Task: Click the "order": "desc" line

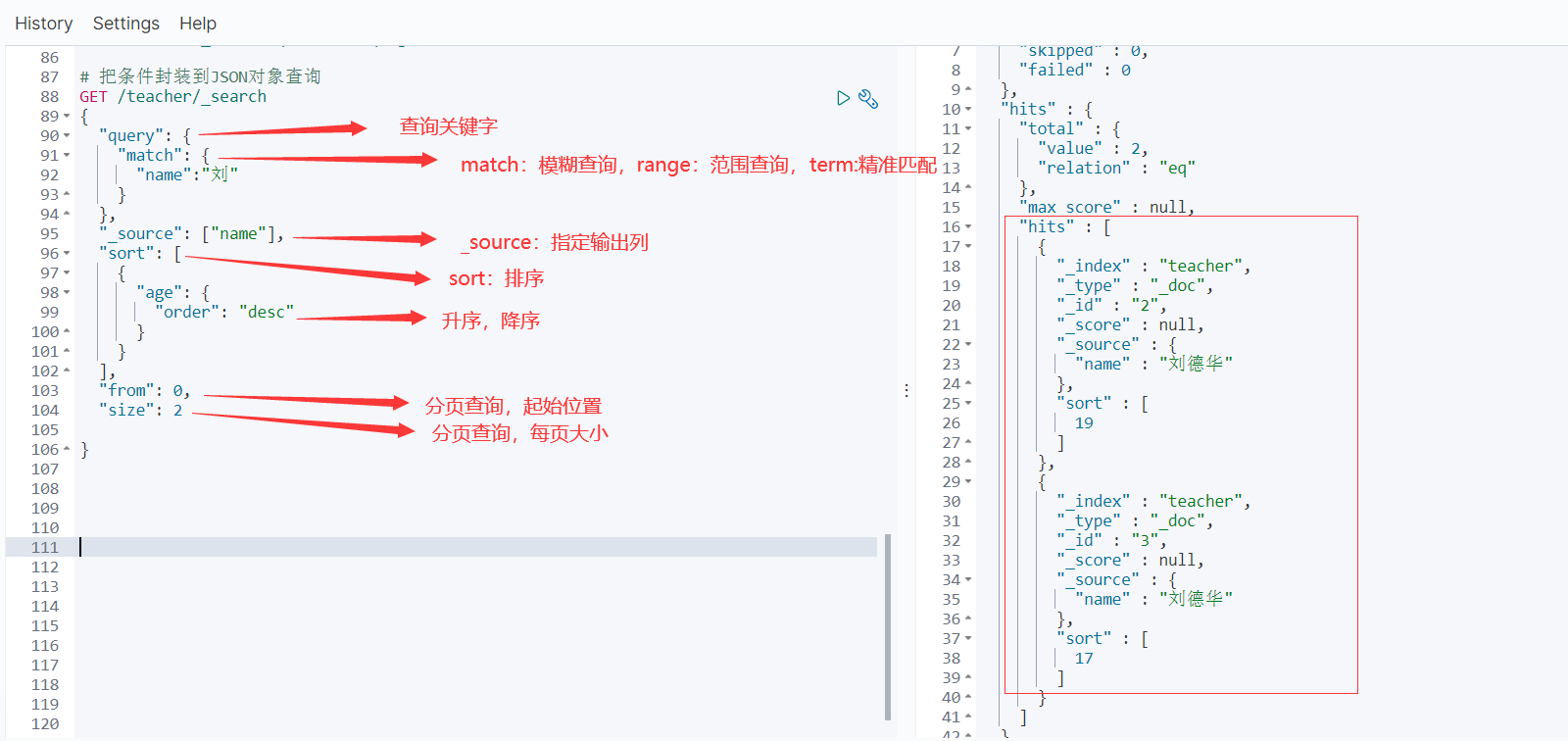Action: coord(224,312)
